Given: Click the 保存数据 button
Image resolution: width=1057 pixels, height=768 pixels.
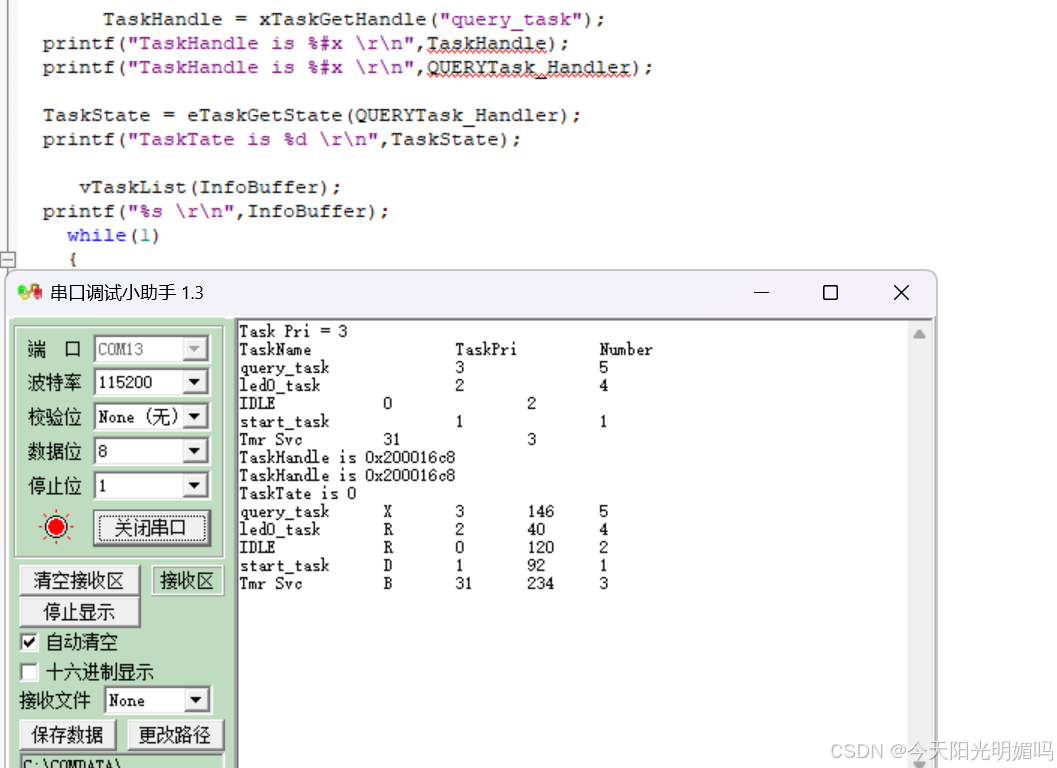Looking at the screenshot, I should [67, 734].
